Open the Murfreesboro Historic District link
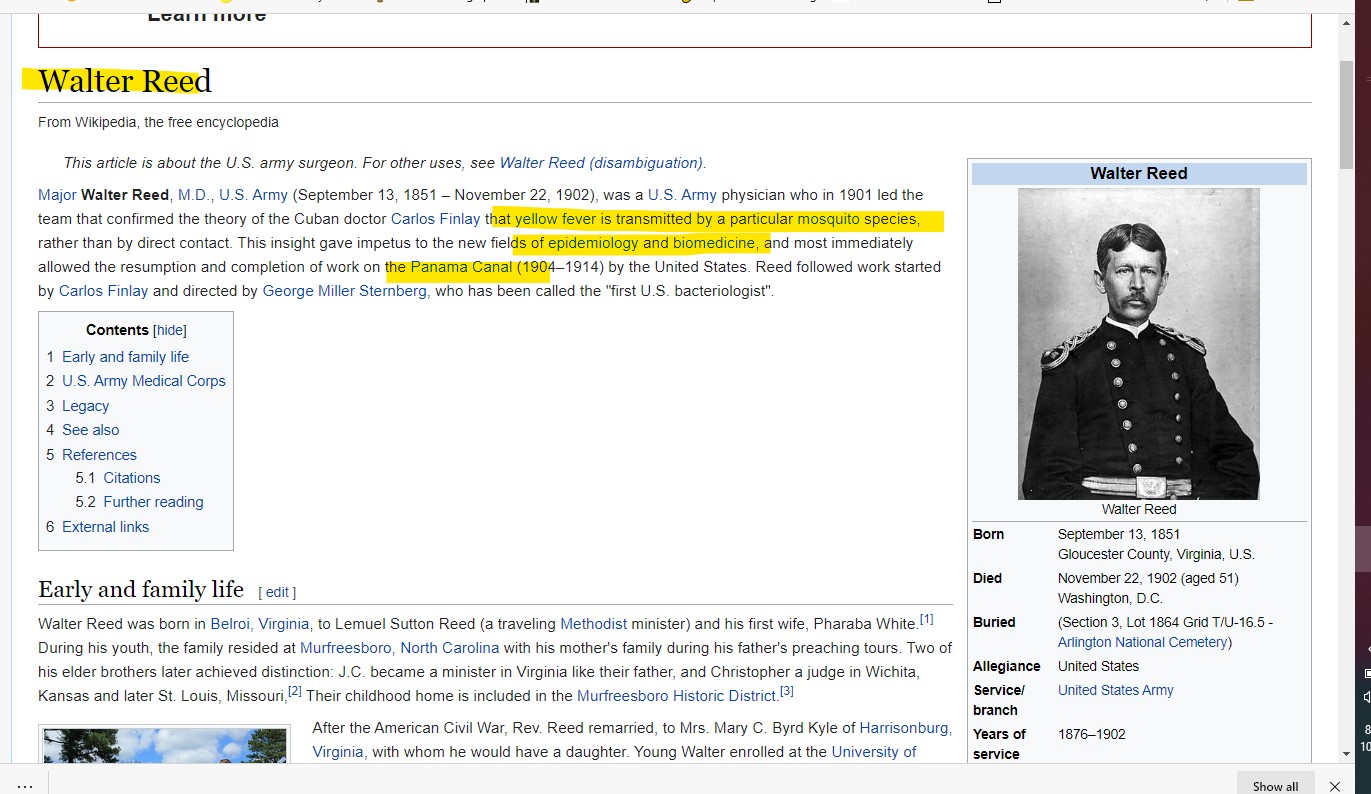The height and width of the screenshot is (794, 1371). tap(677, 696)
